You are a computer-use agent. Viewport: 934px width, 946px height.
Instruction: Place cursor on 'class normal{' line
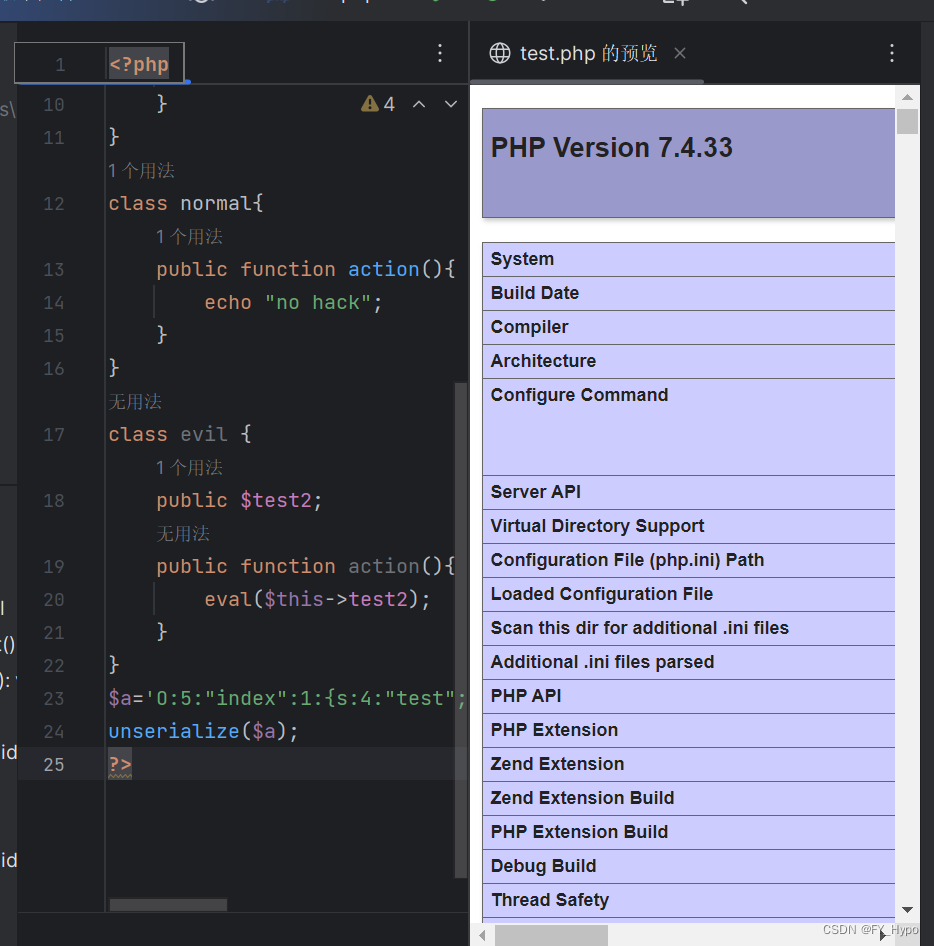[186, 204]
